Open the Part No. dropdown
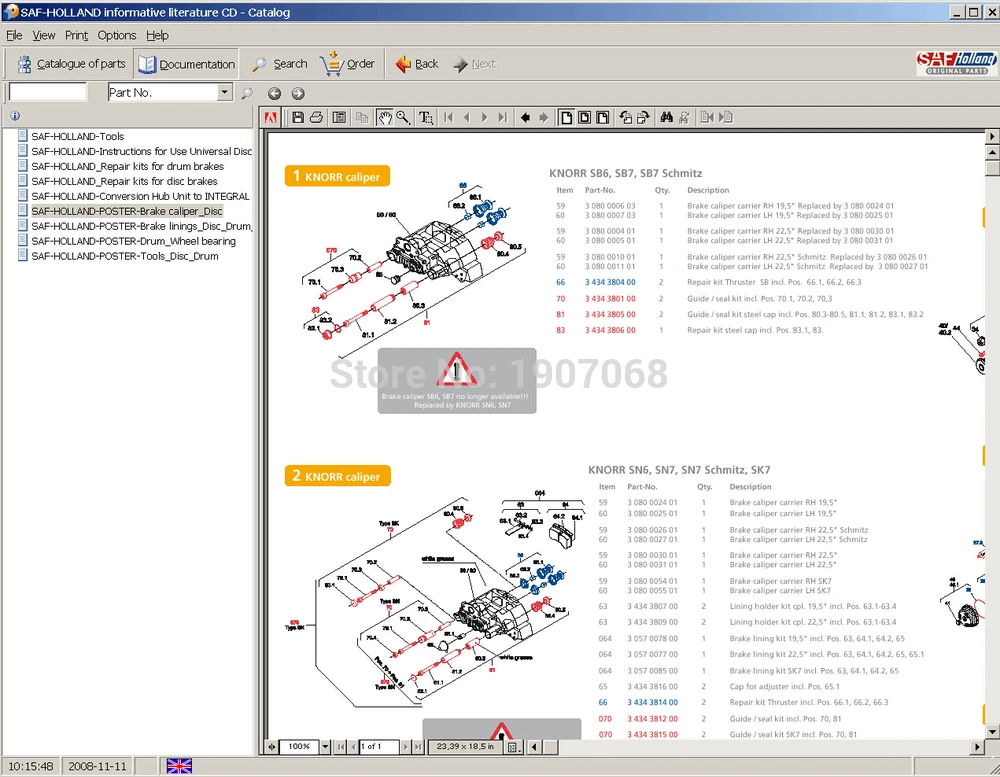Viewport: 1000px width, 777px height. click(x=224, y=92)
